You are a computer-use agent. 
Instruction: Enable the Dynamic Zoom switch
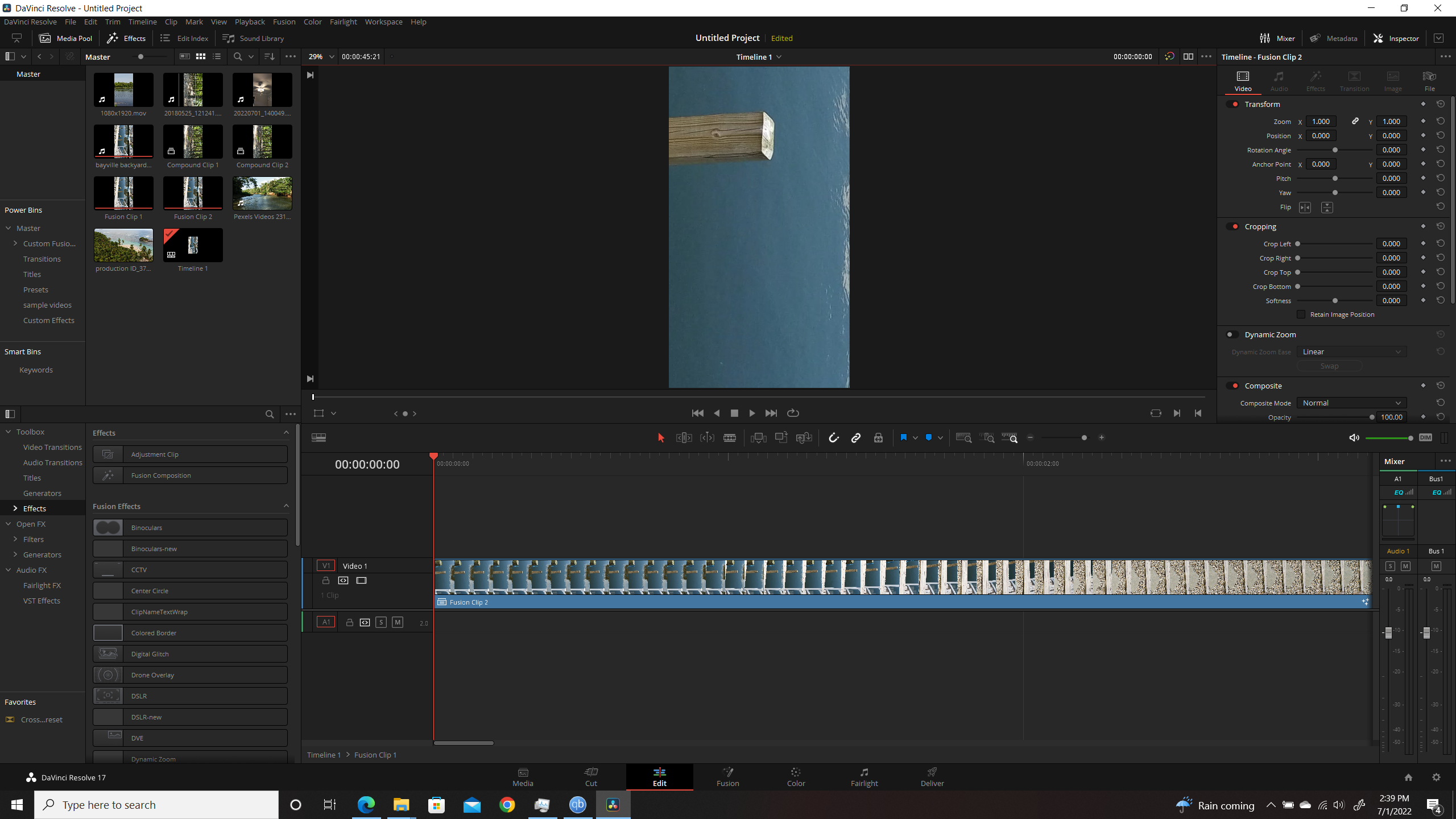pos(1232,334)
